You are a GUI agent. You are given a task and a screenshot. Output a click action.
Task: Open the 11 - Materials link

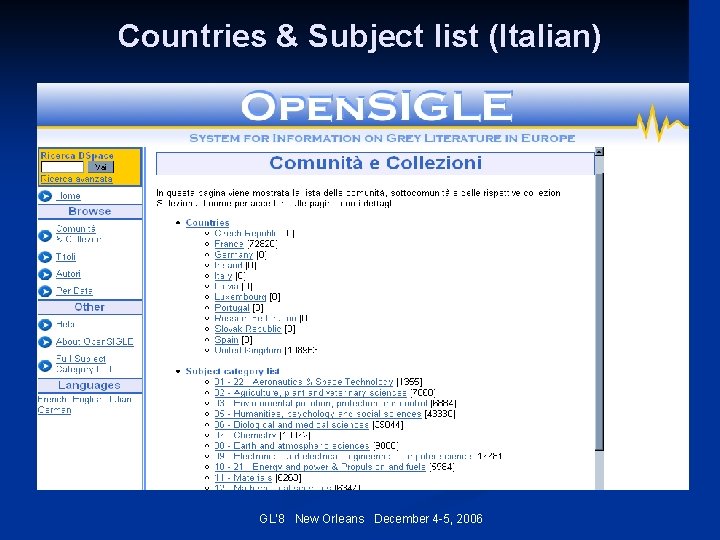point(243,478)
